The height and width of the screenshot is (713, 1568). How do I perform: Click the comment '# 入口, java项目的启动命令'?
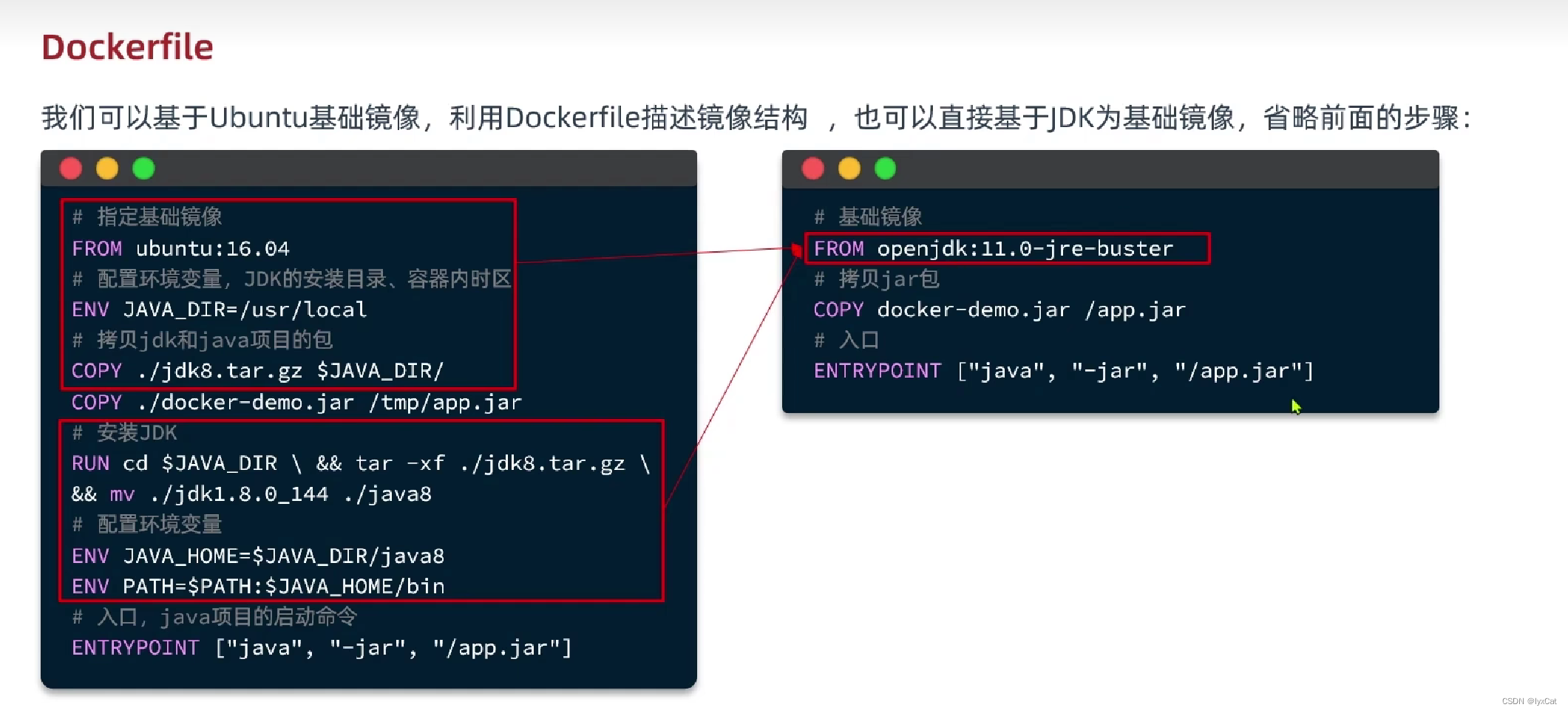point(214,617)
